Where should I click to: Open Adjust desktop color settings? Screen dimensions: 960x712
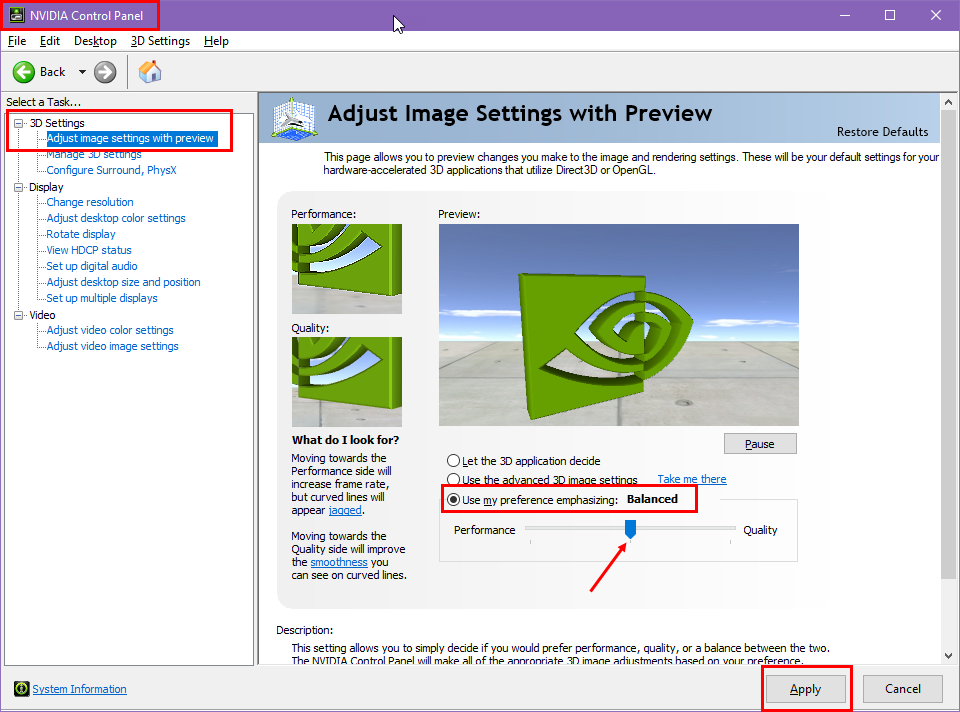pyautogui.click(x=116, y=218)
